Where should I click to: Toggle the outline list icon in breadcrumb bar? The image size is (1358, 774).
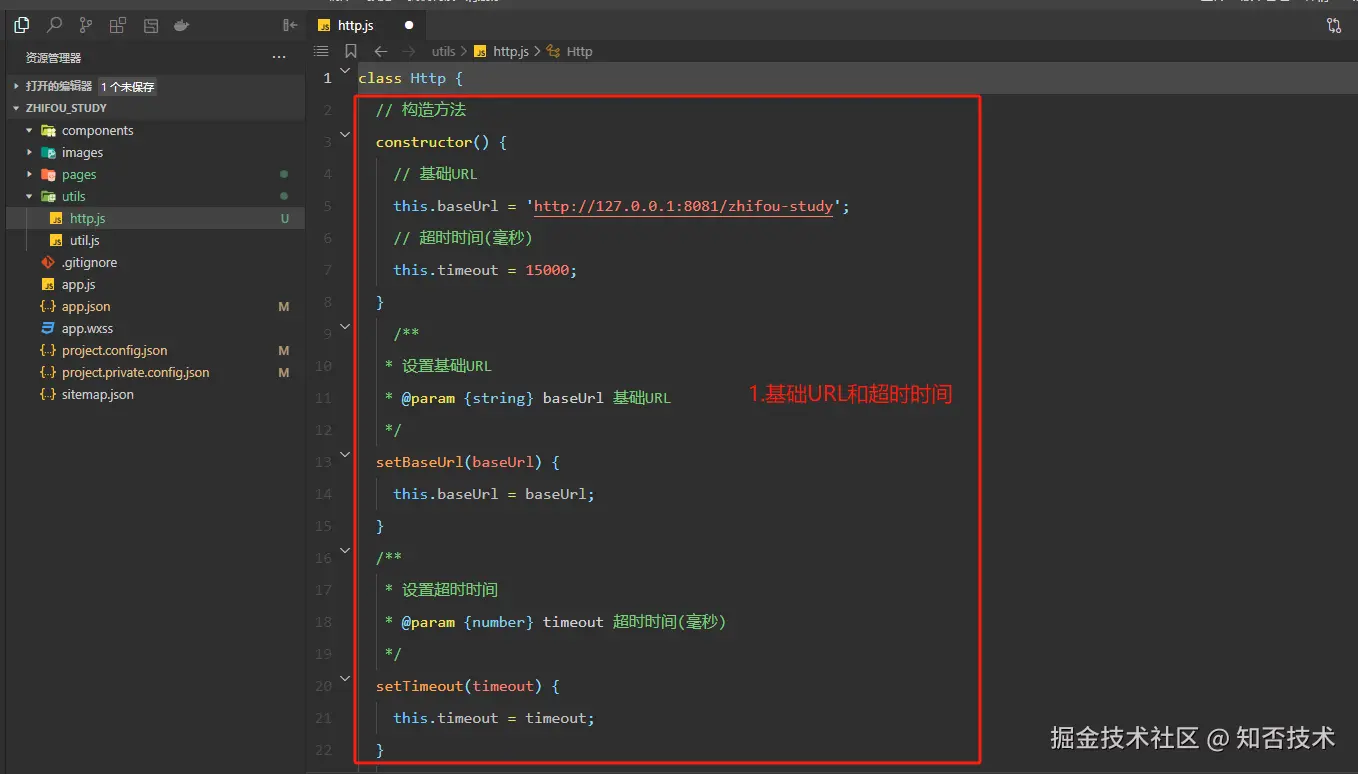pyautogui.click(x=322, y=51)
